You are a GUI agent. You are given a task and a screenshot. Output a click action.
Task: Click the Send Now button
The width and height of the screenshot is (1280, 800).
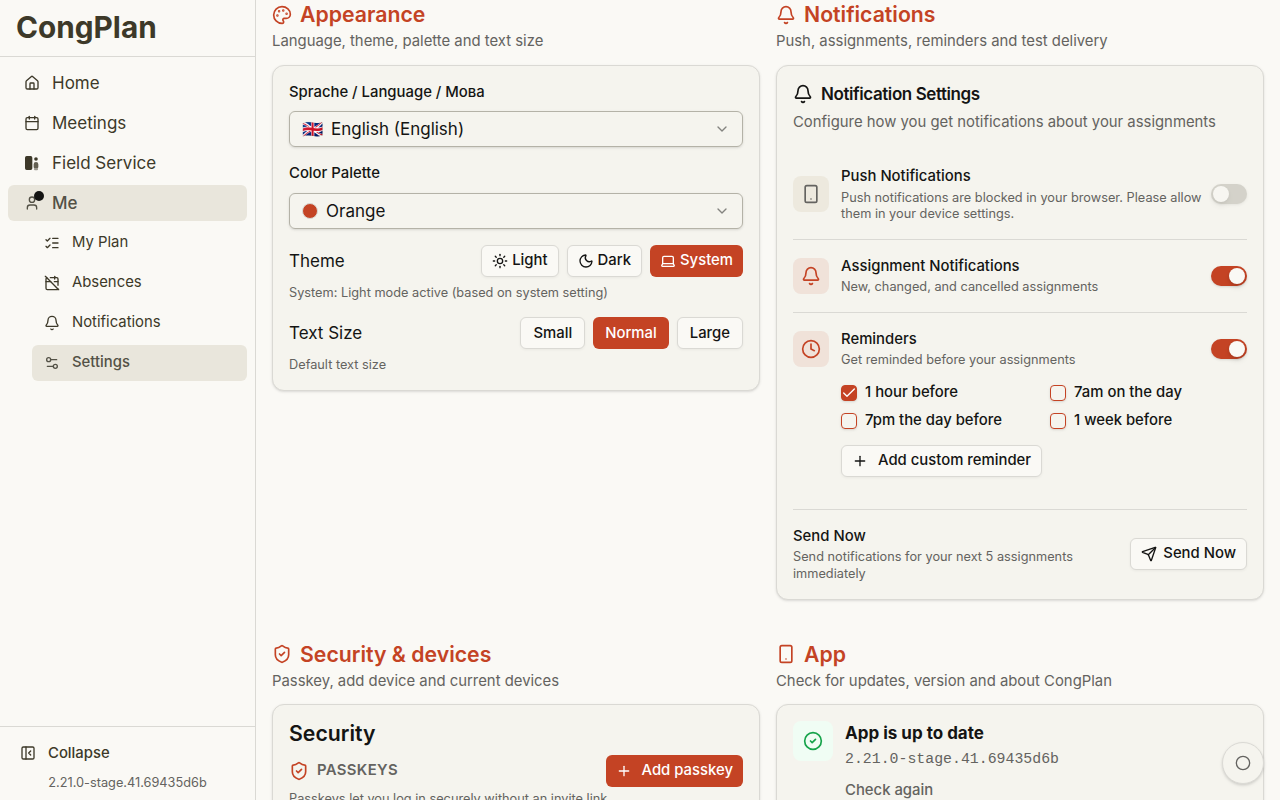(1188, 554)
